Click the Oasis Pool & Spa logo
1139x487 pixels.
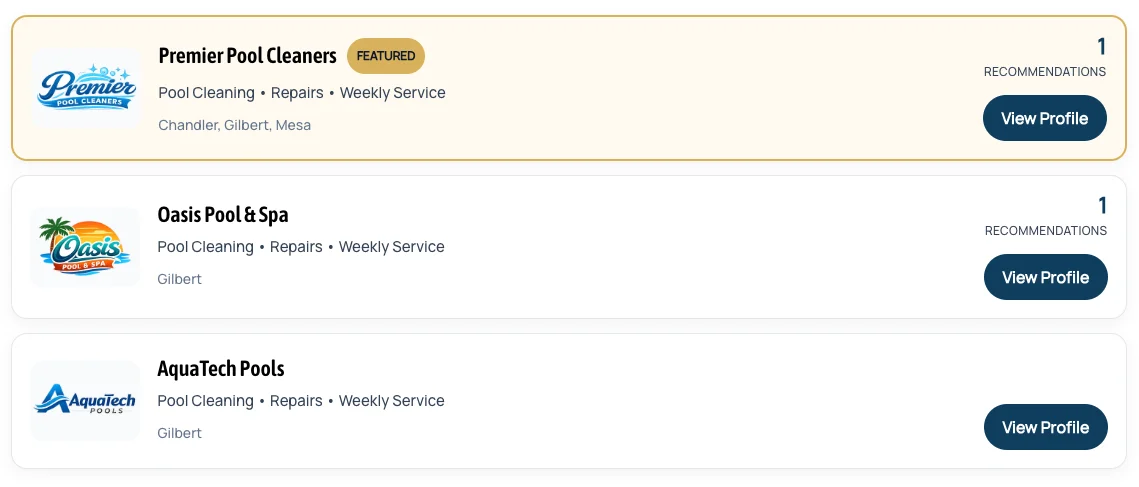click(x=85, y=247)
